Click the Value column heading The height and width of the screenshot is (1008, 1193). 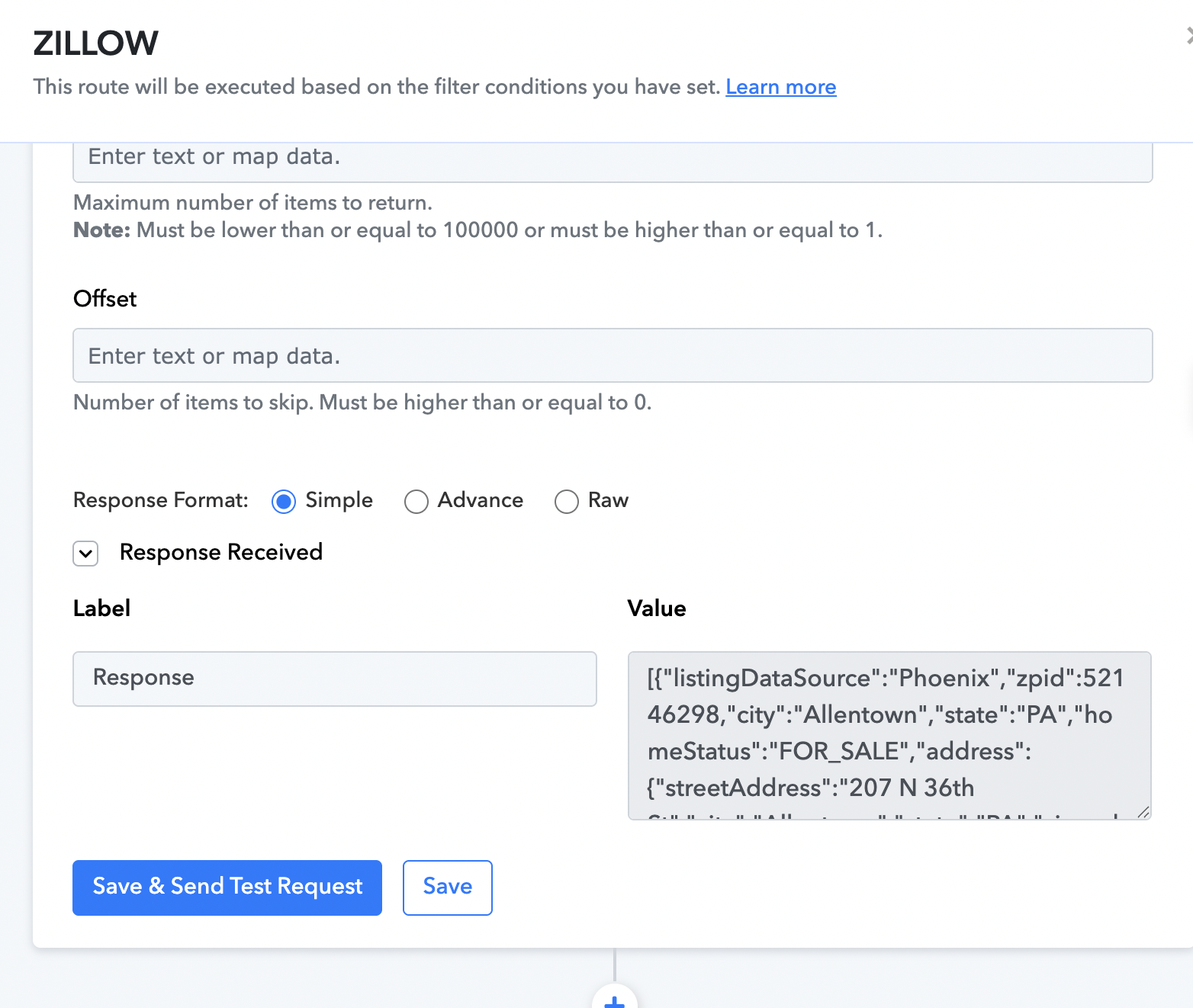point(657,608)
